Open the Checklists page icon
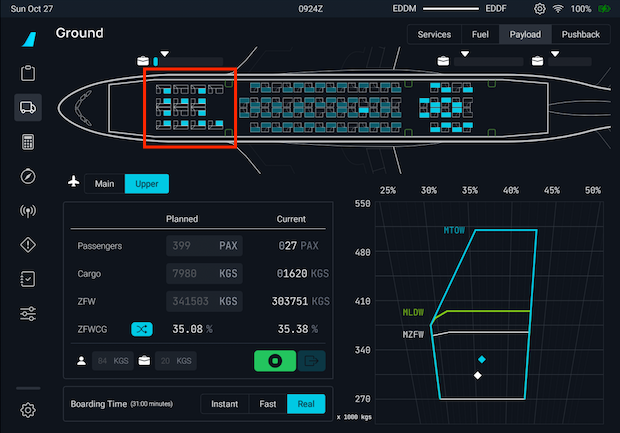Viewport: 620px width, 433px height. coord(28,280)
